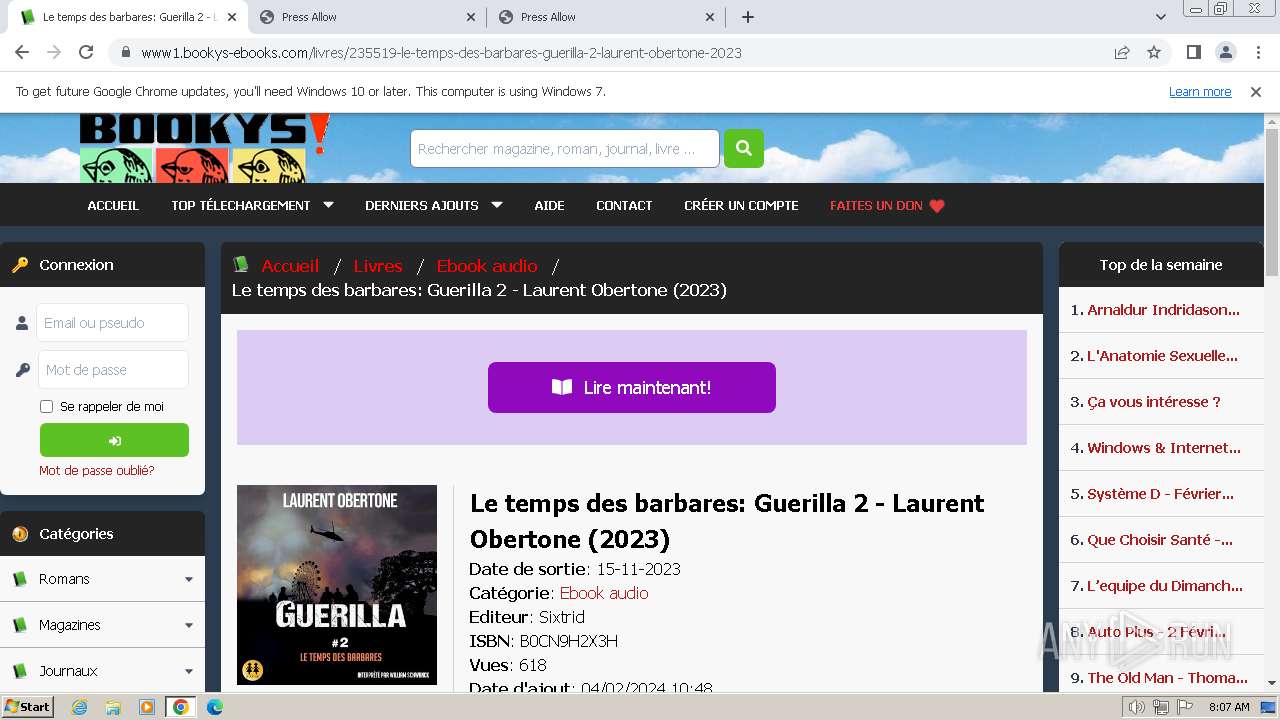Click the Romans book icon

(x=19, y=579)
